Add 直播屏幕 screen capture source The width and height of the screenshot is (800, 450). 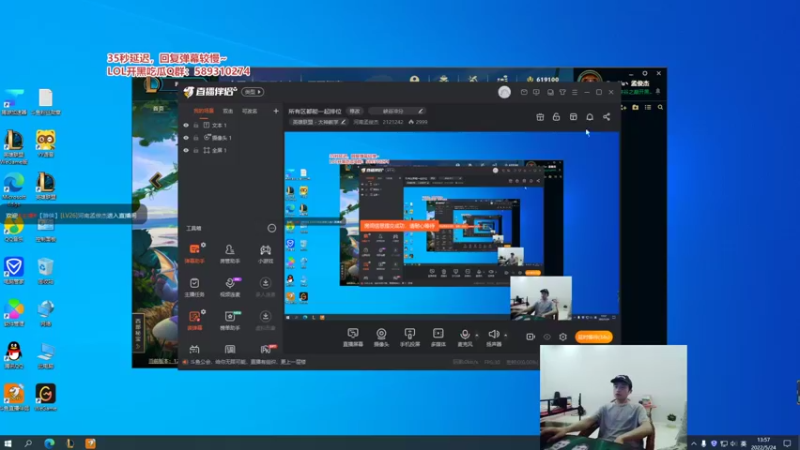pyautogui.click(x=353, y=337)
